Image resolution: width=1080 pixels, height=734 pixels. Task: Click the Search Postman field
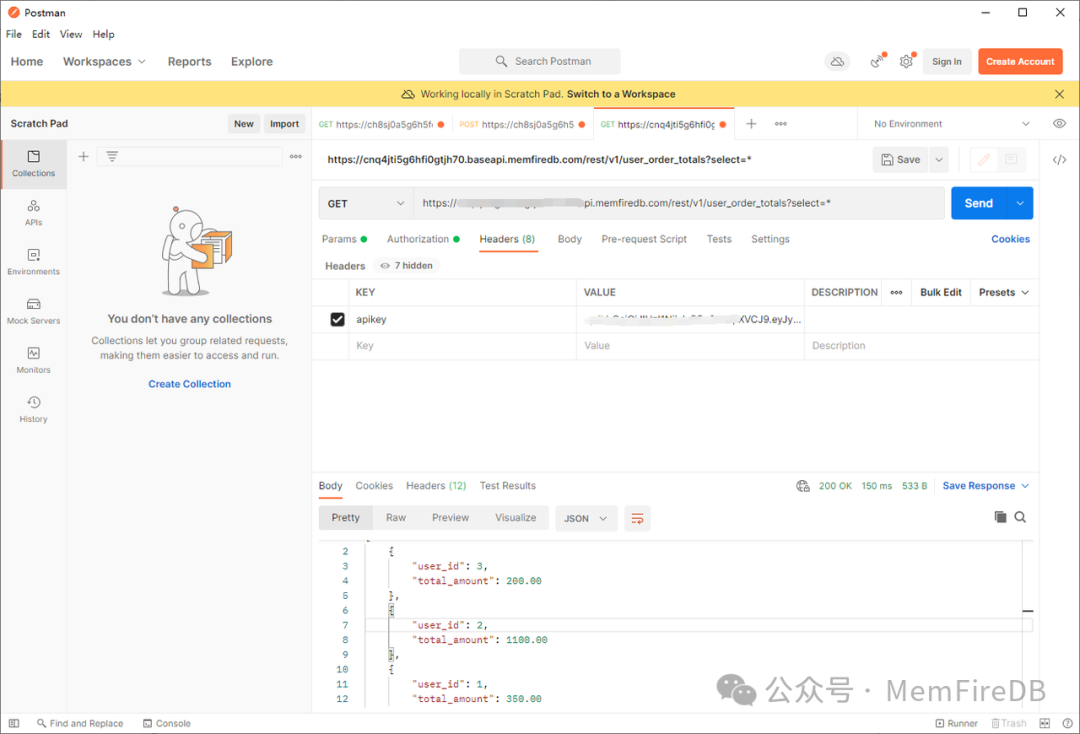click(x=539, y=61)
